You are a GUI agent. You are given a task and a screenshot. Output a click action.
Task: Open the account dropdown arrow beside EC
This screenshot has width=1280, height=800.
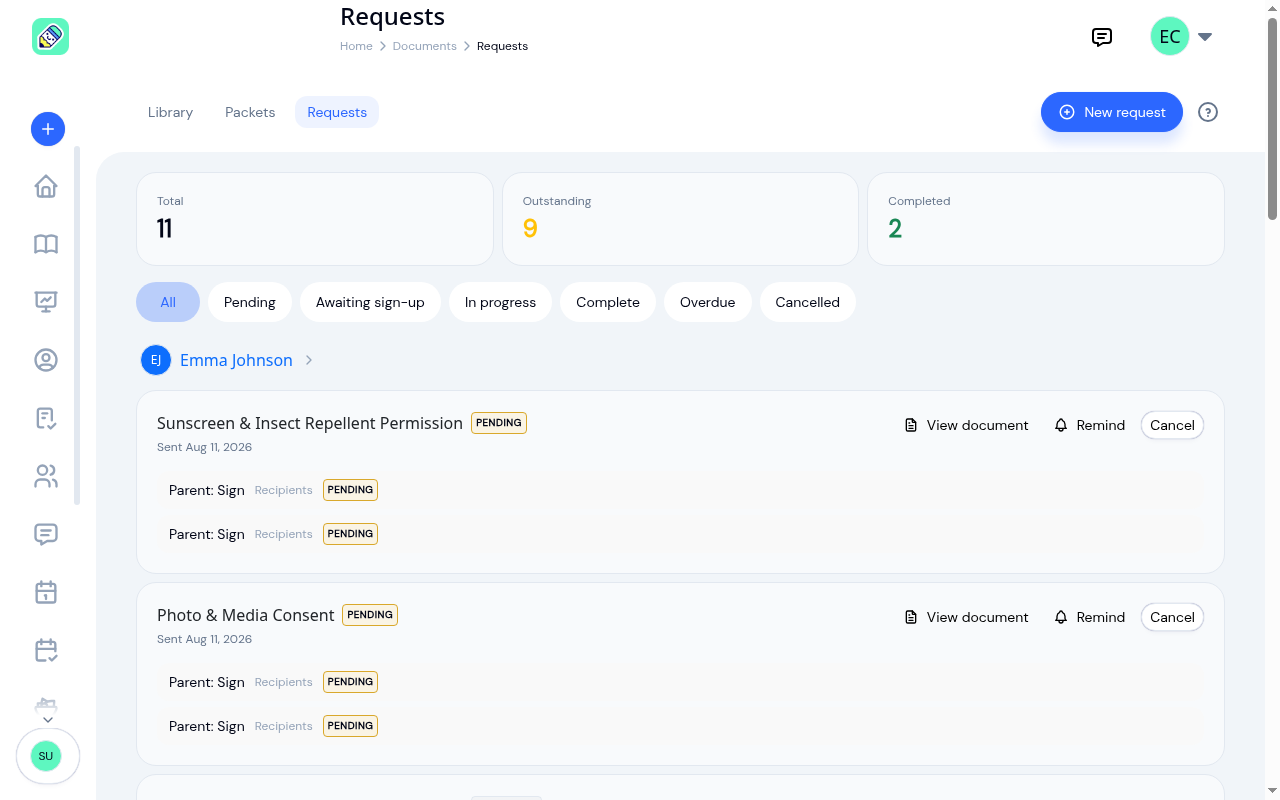tap(1205, 37)
